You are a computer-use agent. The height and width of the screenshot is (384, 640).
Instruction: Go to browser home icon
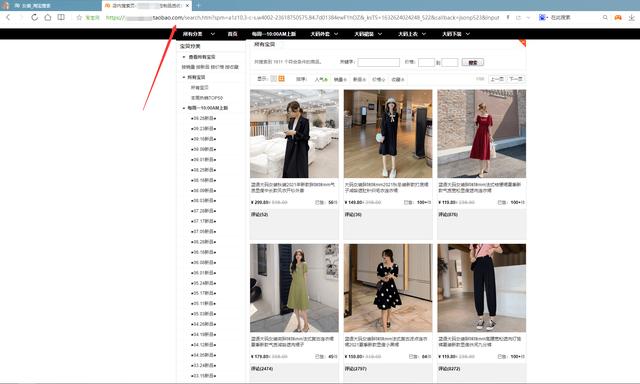[48, 17]
